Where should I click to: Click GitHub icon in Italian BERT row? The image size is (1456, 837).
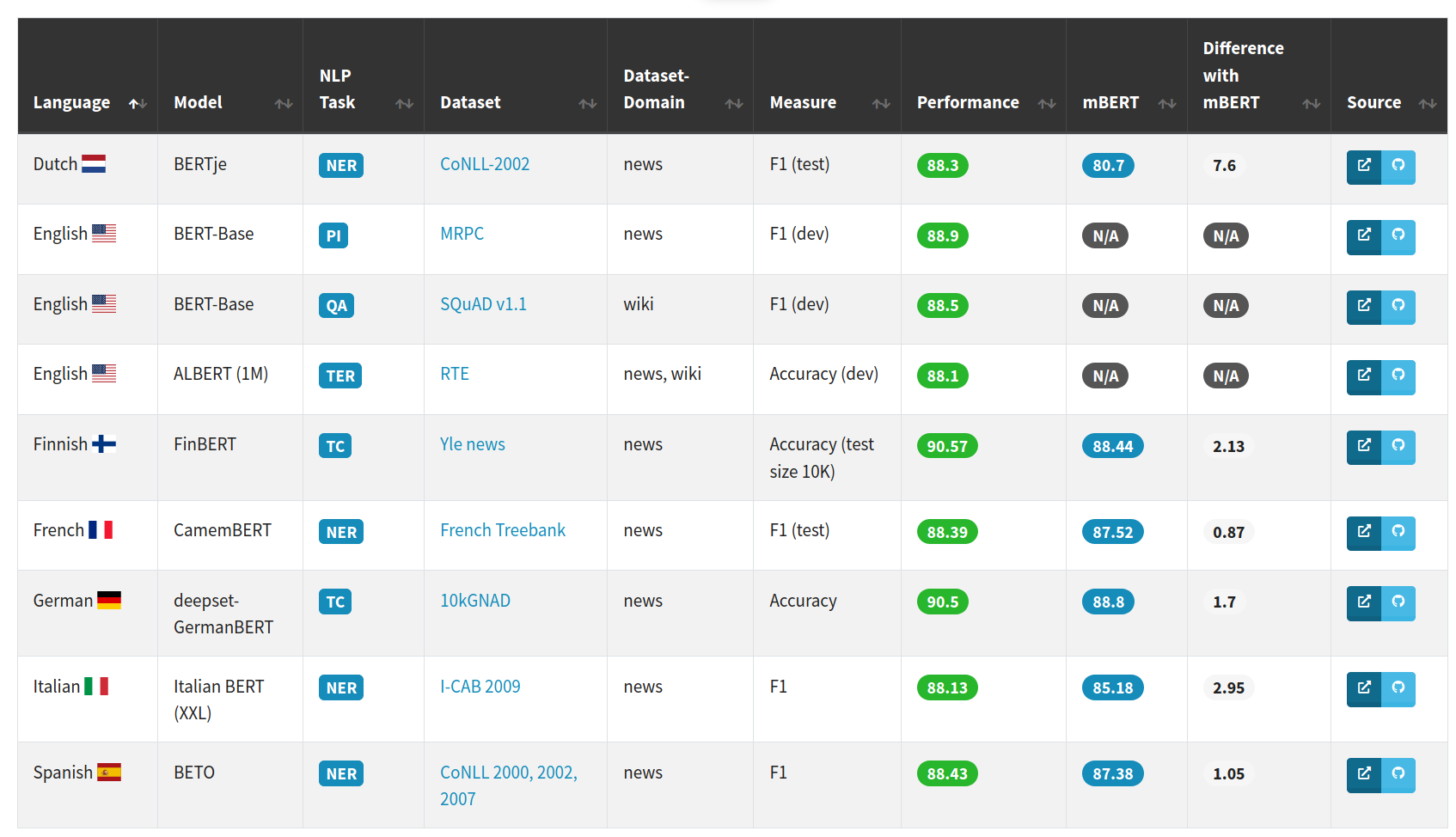[1398, 688]
